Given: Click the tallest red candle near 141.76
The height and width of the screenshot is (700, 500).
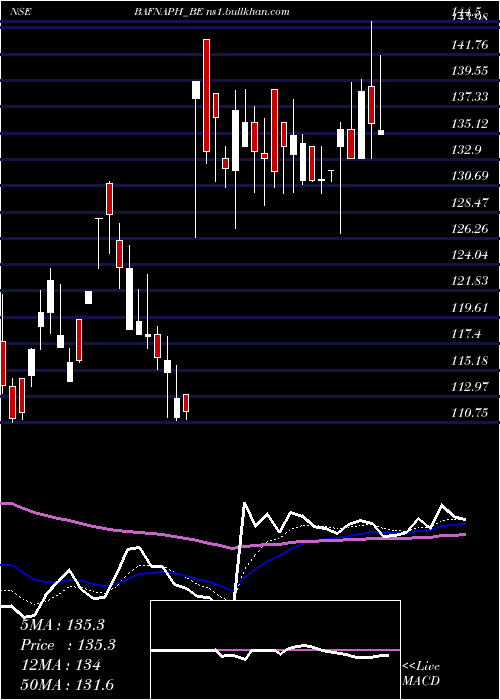Looking at the screenshot, I should [206, 96].
